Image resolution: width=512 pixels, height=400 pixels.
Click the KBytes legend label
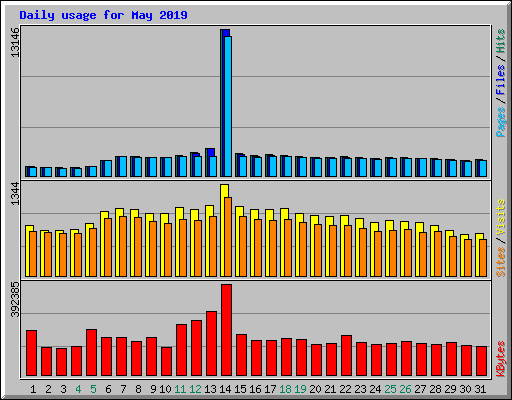point(501,359)
